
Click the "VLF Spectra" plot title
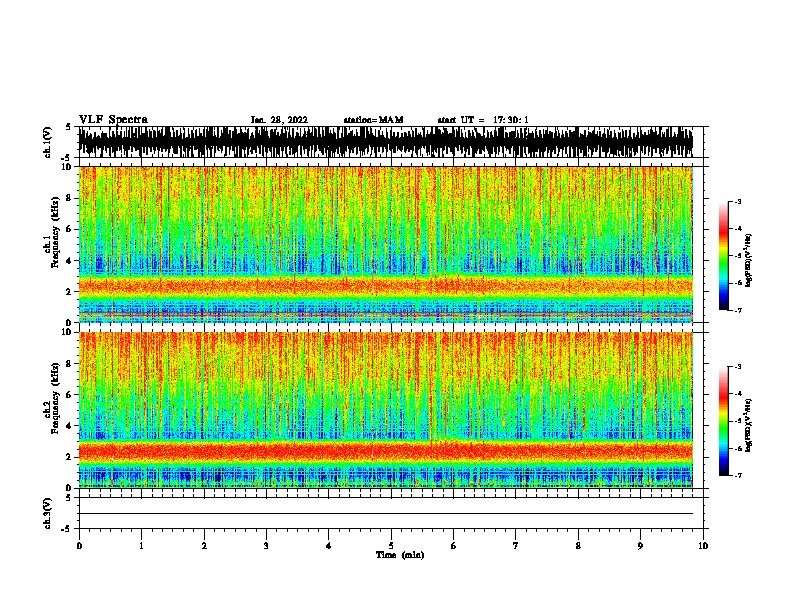[113, 120]
